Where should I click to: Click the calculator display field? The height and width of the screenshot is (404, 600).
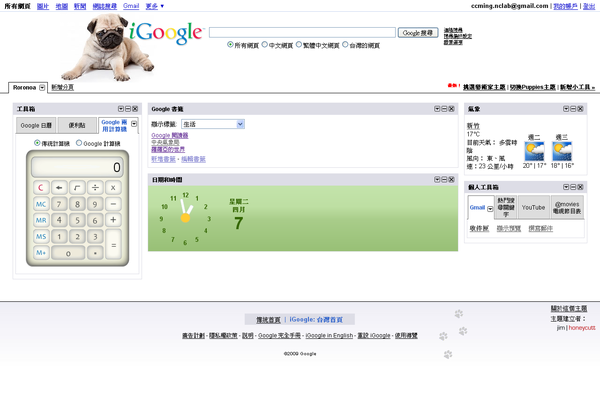click(x=77, y=167)
